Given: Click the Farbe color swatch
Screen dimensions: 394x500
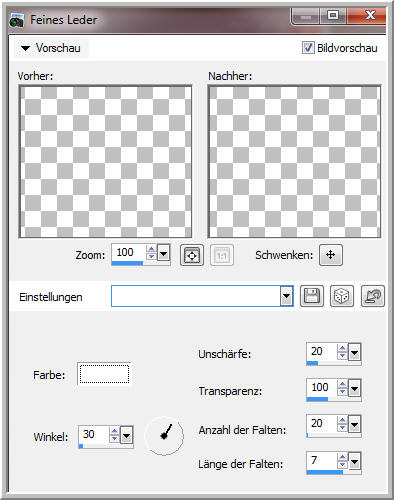Looking at the screenshot, I should coord(104,374).
